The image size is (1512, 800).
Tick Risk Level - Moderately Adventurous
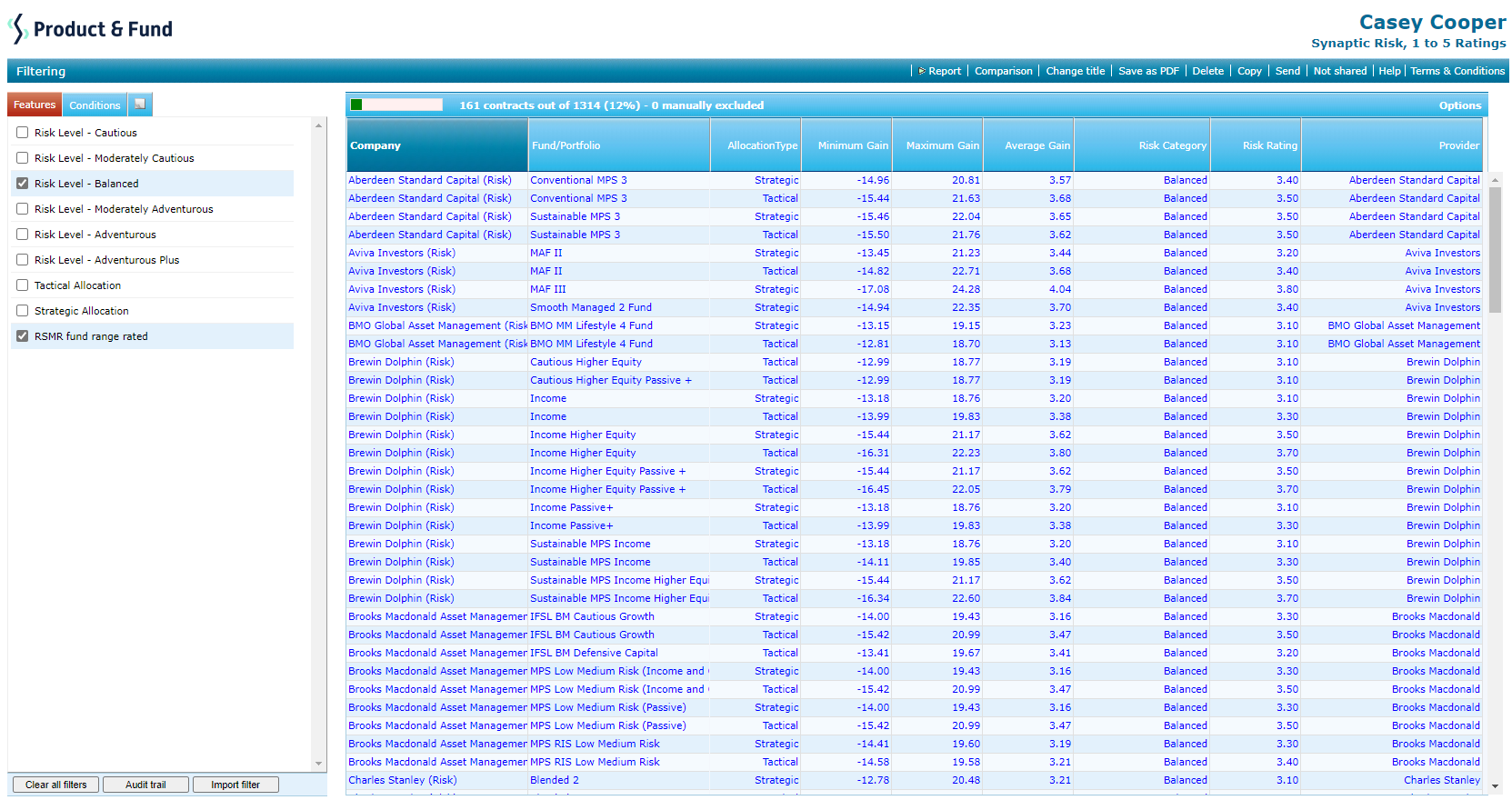tap(23, 208)
